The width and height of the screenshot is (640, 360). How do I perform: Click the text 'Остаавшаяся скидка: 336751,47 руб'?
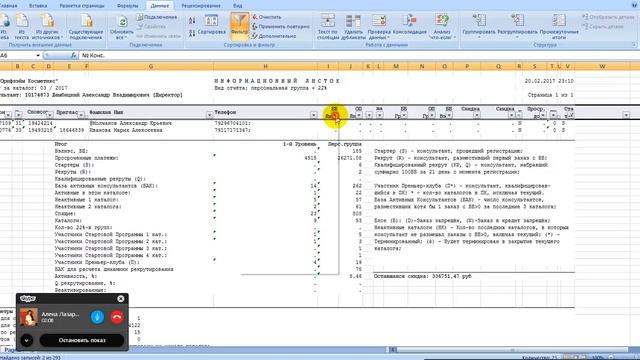(x=422, y=276)
